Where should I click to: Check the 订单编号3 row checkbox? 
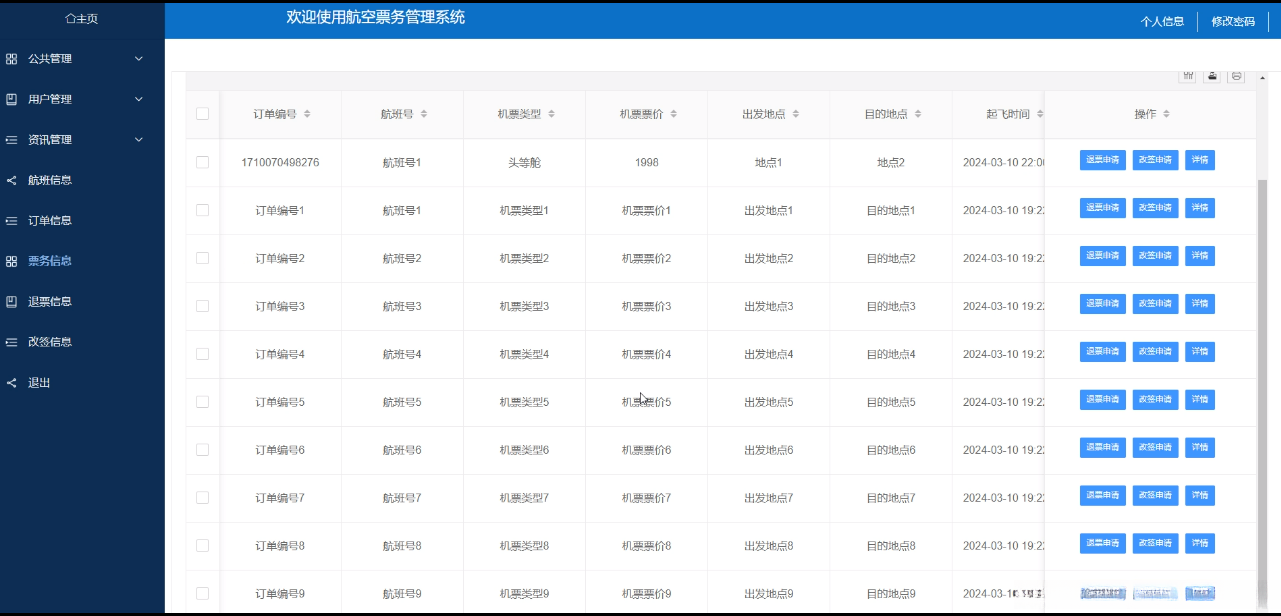click(203, 306)
